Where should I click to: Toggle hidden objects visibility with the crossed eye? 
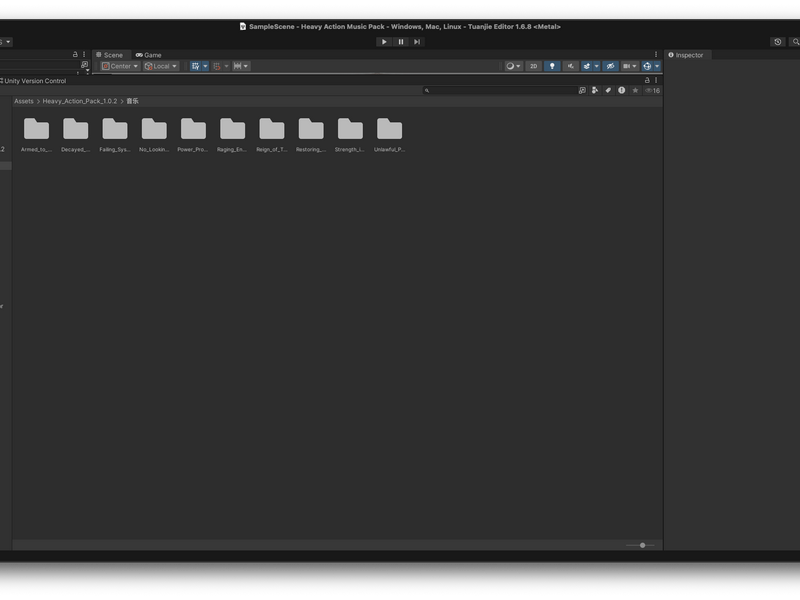pyautogui.click(x=610, y=66)
